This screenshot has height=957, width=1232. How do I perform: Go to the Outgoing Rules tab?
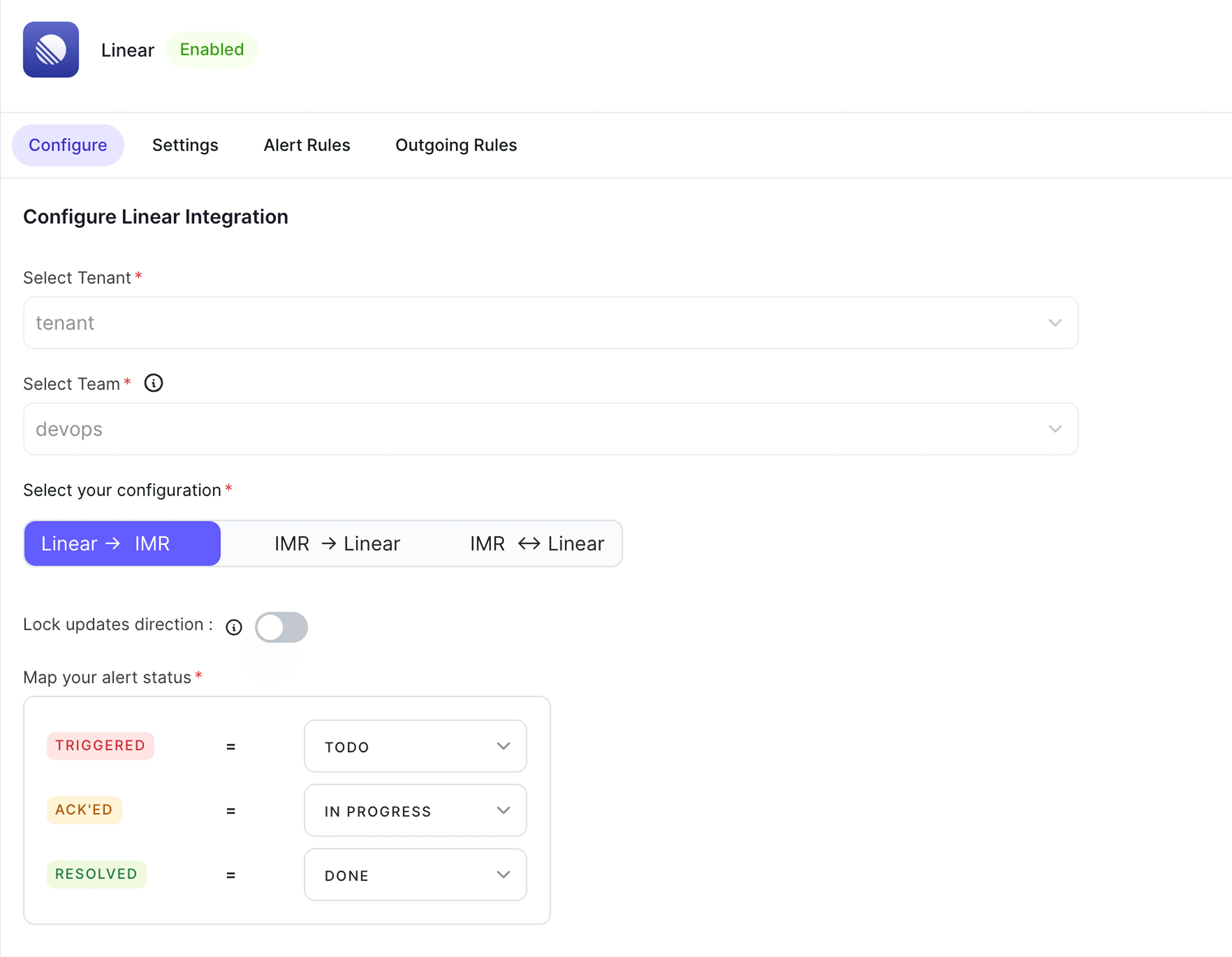(x=456, y=145)
